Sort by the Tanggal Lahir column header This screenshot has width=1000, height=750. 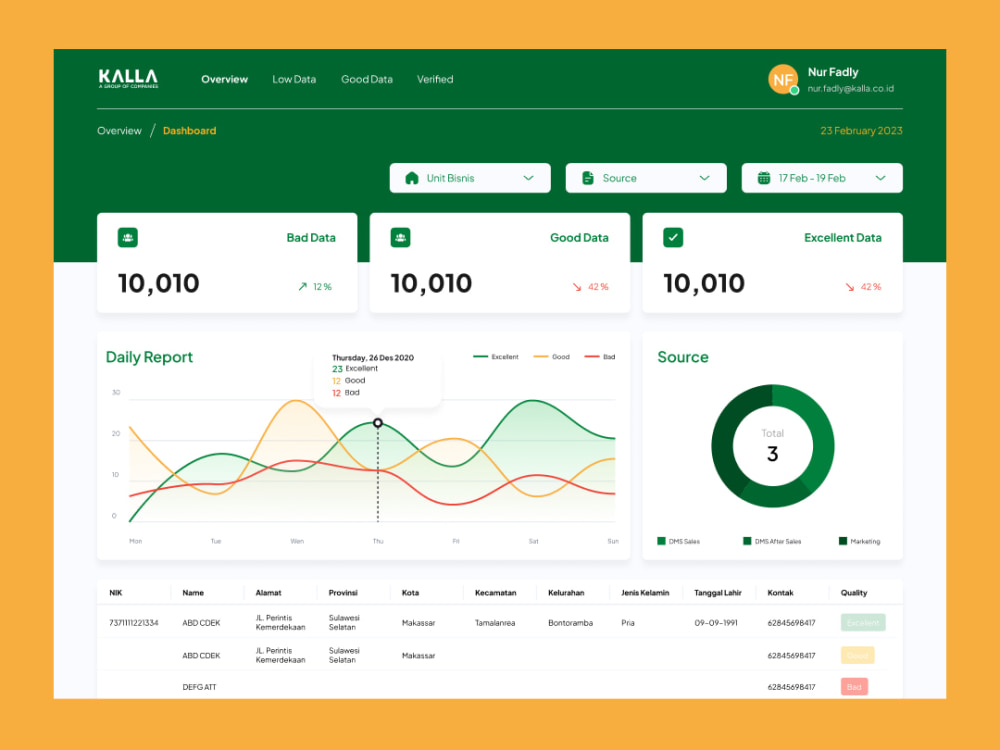pos(717,592)
